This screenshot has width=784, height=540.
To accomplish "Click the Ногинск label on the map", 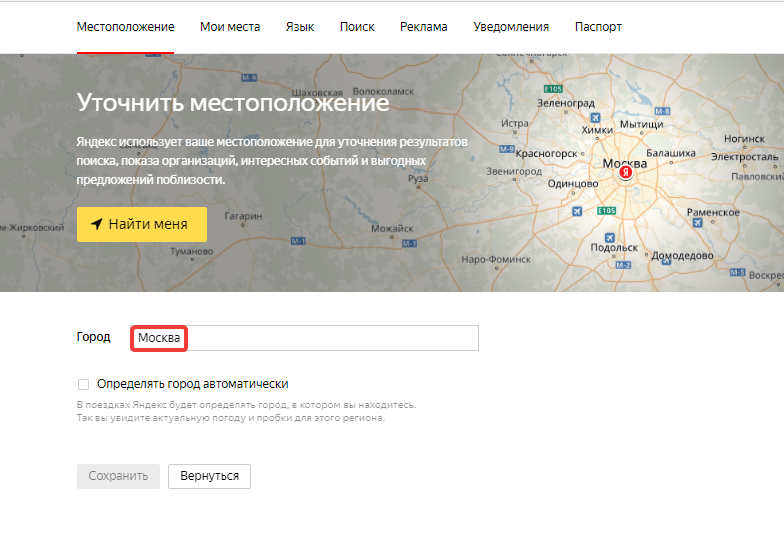I will point(744,139).
